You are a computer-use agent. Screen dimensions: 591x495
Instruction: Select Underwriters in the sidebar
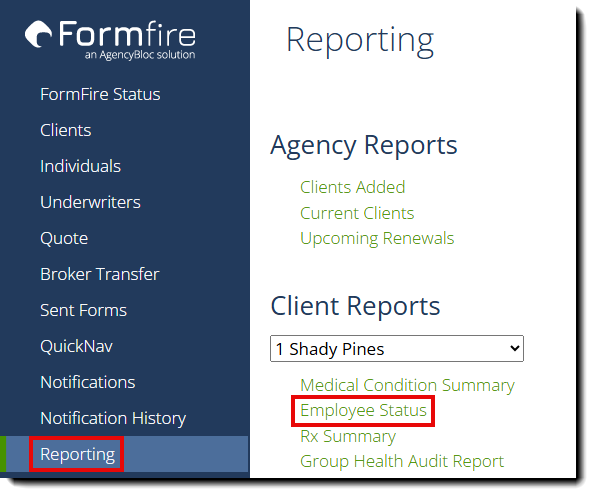(x=90, y=202)
